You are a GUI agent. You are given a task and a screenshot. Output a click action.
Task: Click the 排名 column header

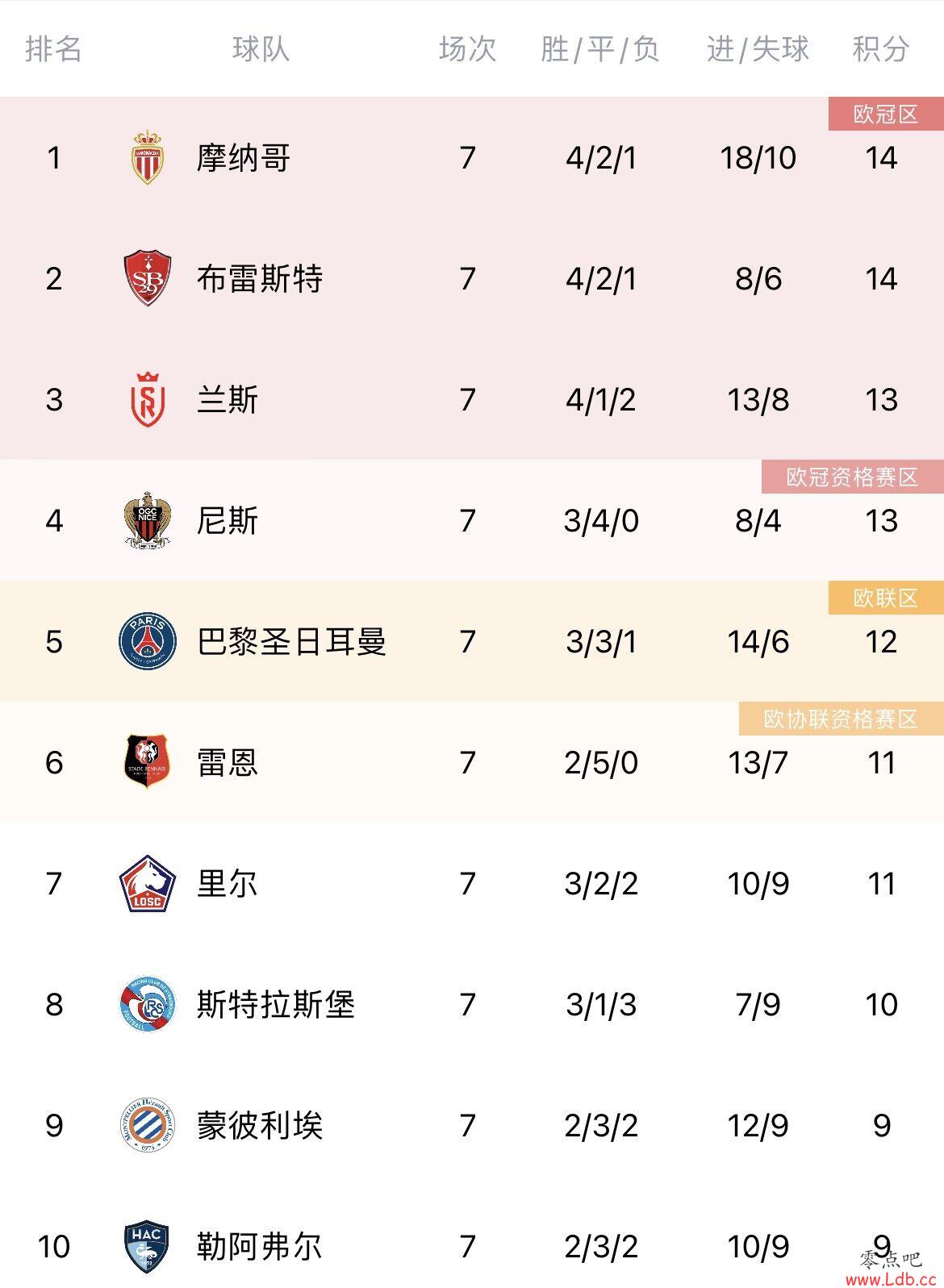pyautogui.click(x=53, y=48)
